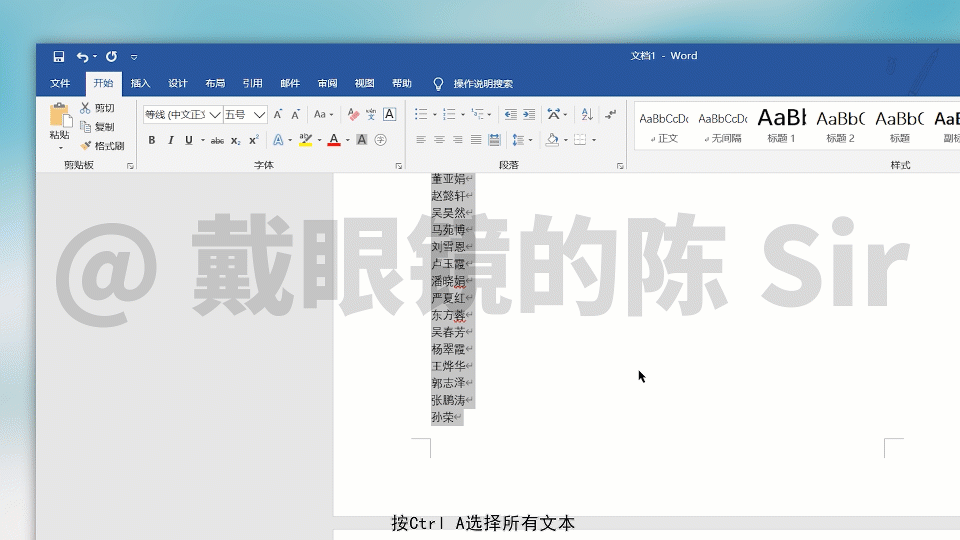Open the 布局 ribbon tab

coord(215,83)
